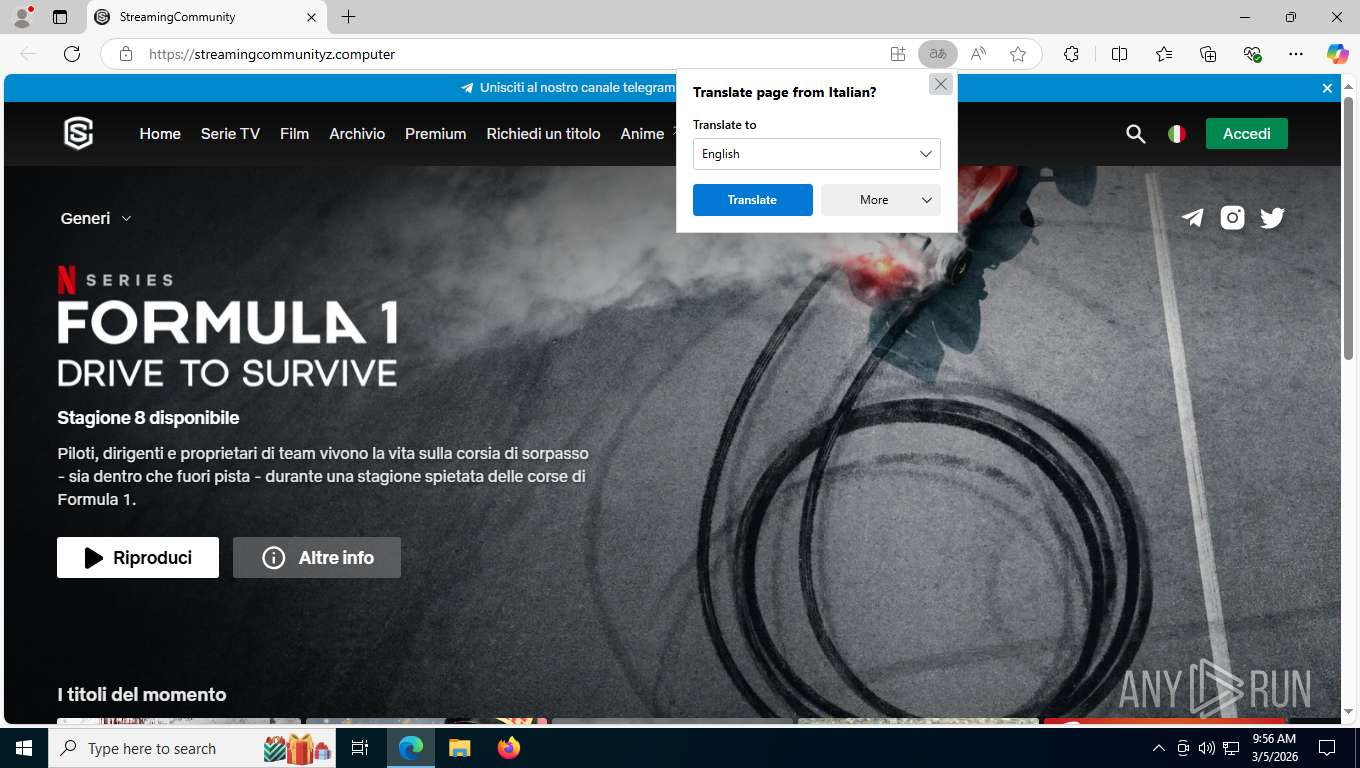The width and height of the screenshot is (1360, 768).
Task: Click the translate icon in address bar
Action: [x=937, y=54]
